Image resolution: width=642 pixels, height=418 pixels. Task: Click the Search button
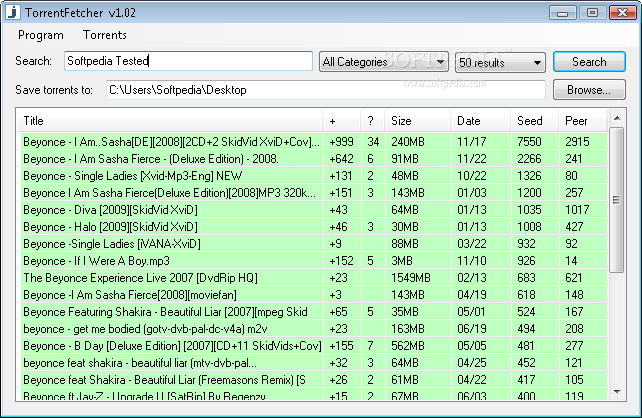click(589, 62)
